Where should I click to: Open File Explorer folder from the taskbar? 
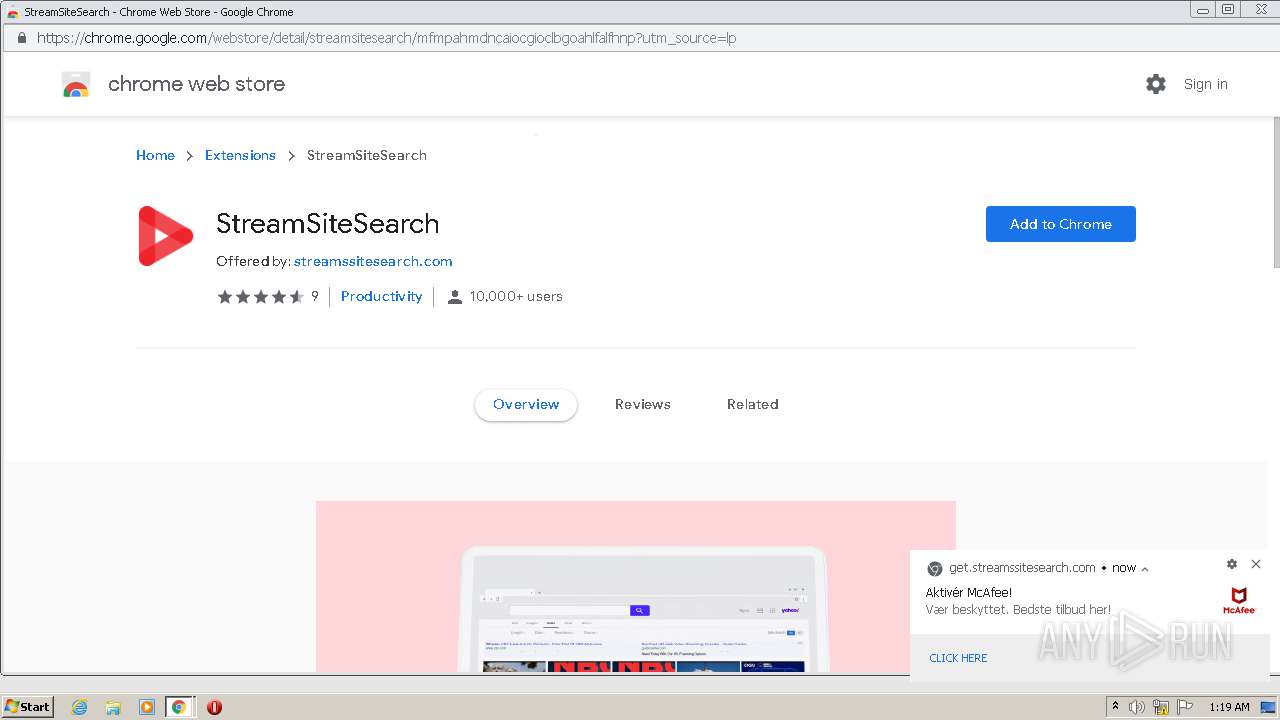[x=113, y=707]
